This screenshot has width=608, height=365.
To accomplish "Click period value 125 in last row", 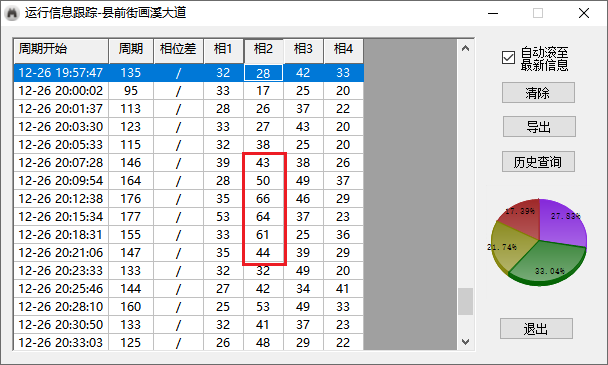I will pos(131,343).
